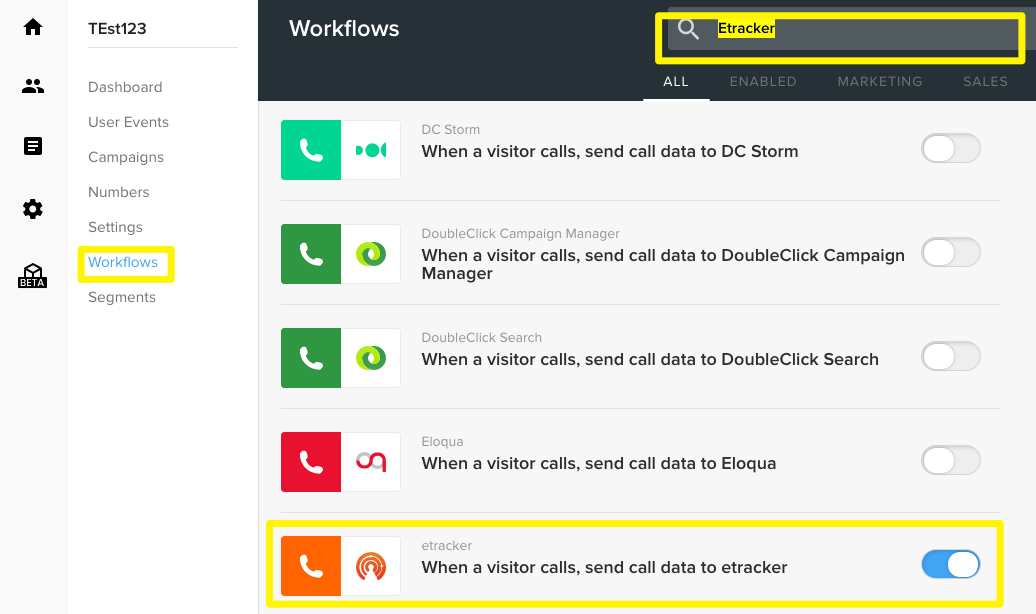
Task: Click DoubleClick Campaign Manager phone icon
Action: point(311,254)
